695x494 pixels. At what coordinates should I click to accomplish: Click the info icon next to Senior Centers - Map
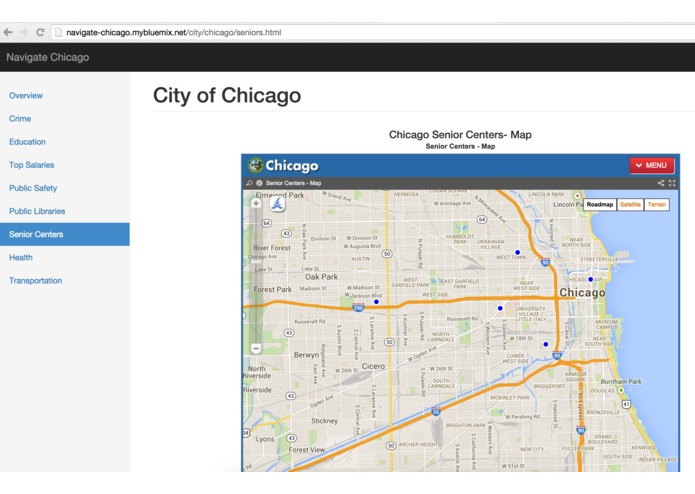(259, 183)
